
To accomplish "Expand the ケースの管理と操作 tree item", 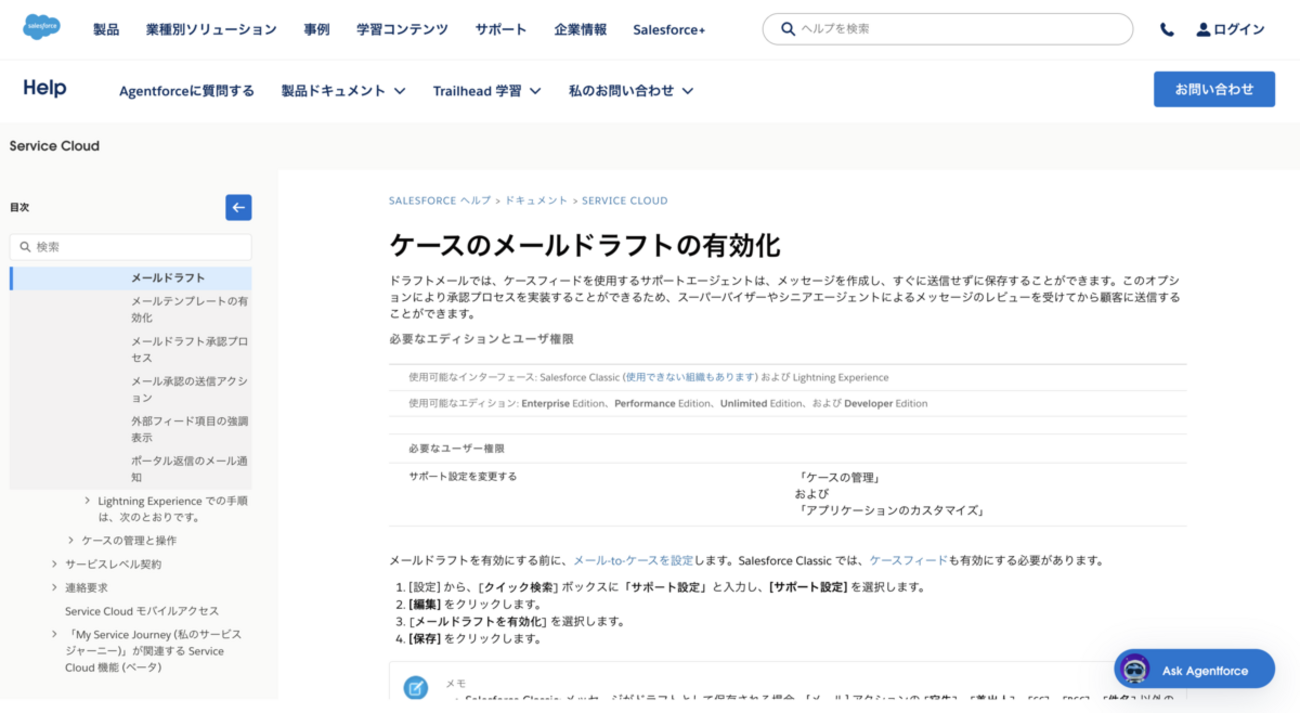I will click(x=71, y=540).
